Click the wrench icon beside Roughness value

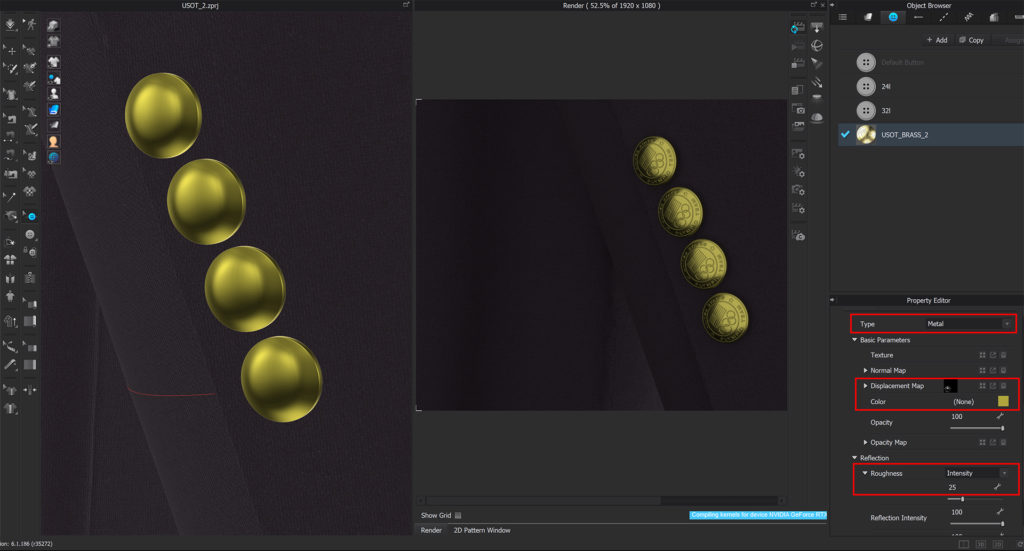click(997, 487)
